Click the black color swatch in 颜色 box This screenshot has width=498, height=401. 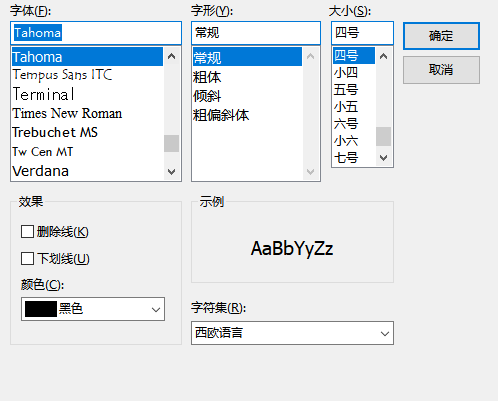pyautogui.click(x=41, y=309)
